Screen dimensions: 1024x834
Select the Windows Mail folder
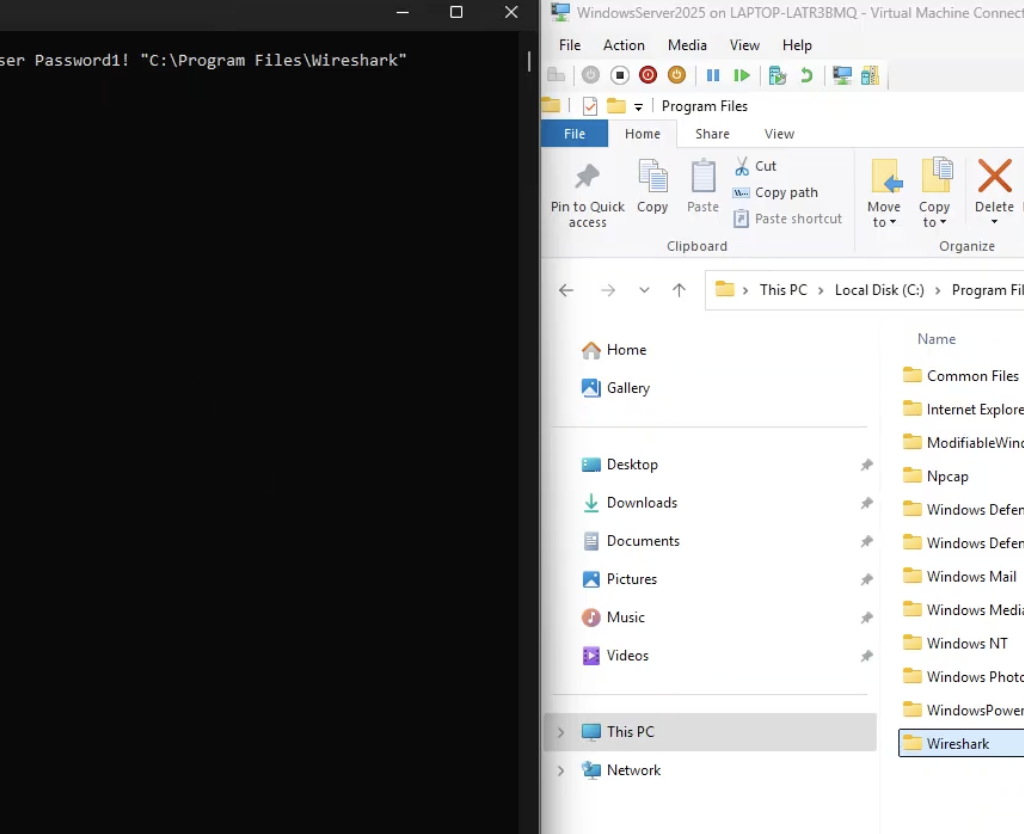[959, 576]
